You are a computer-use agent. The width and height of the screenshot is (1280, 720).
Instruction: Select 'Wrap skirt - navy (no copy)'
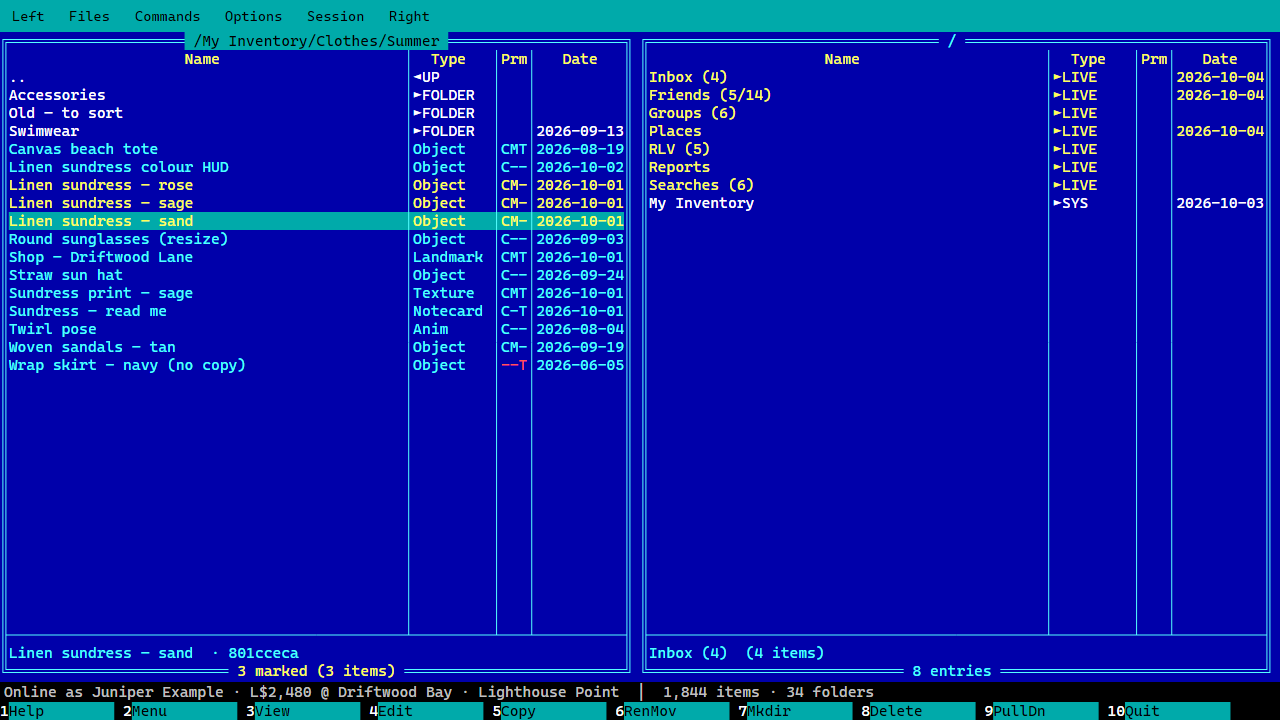click(317, 365)
